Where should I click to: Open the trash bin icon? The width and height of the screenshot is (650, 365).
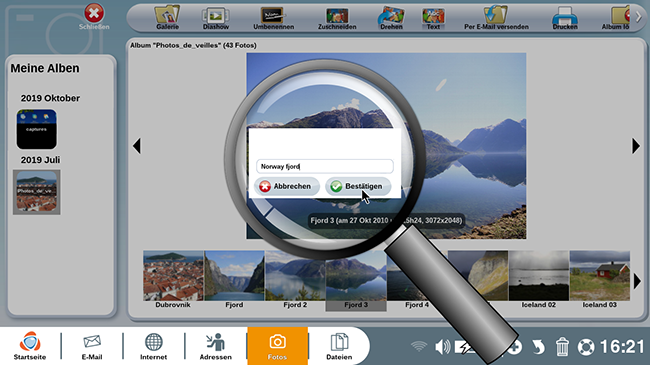pos(562,346)
